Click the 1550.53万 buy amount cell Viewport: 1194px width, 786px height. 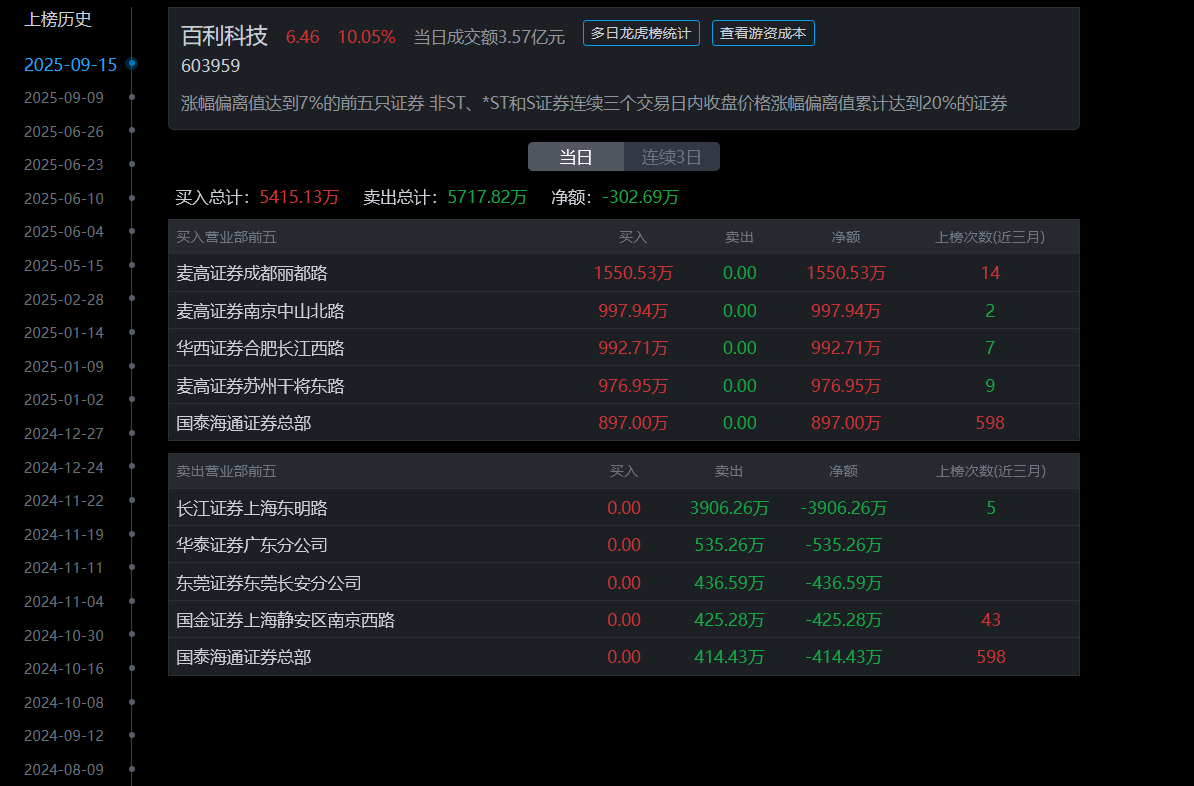click(634, 273)
